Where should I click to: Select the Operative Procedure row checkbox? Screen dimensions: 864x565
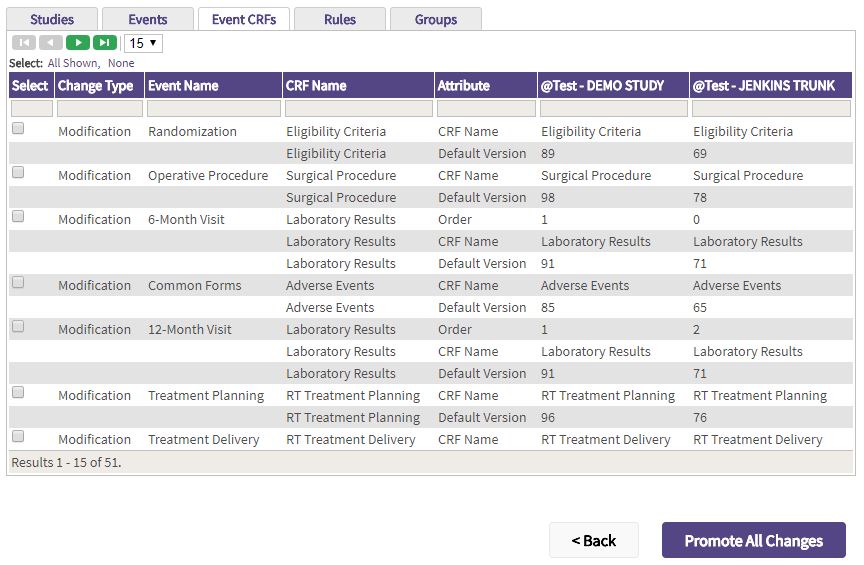[18, 173]
